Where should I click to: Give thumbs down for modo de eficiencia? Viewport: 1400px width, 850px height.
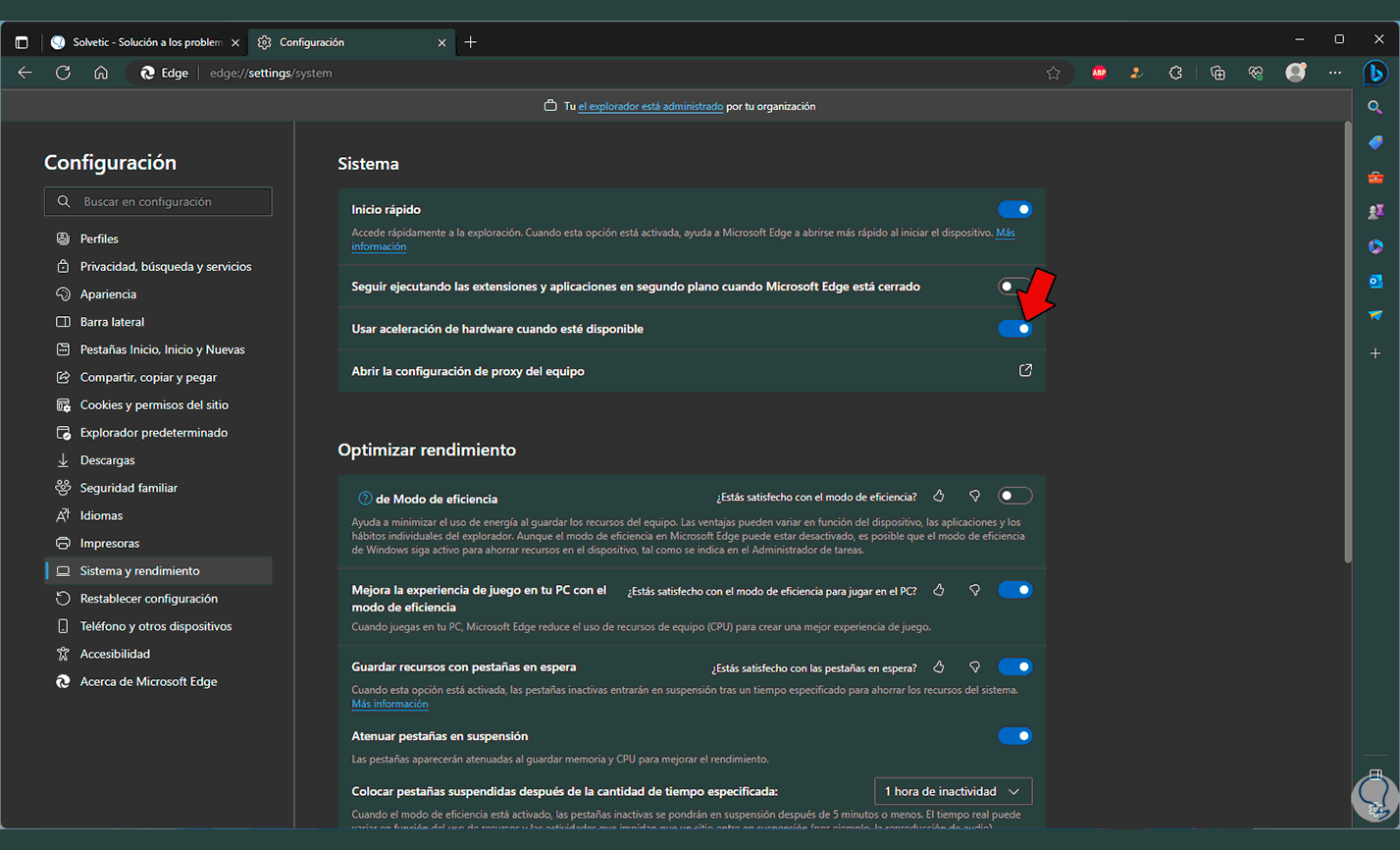(974, 497)
